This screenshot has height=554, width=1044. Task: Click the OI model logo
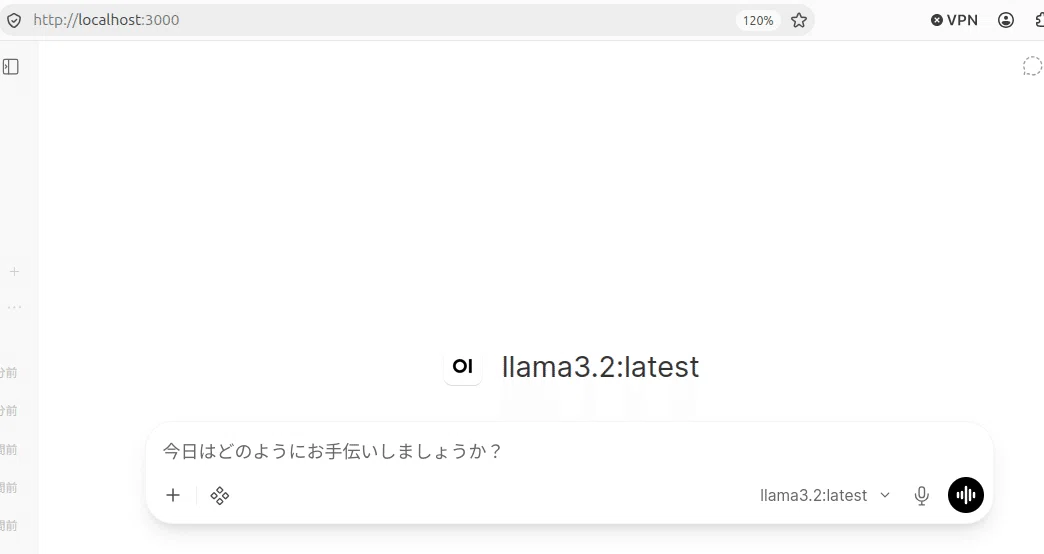coord(463,366)
